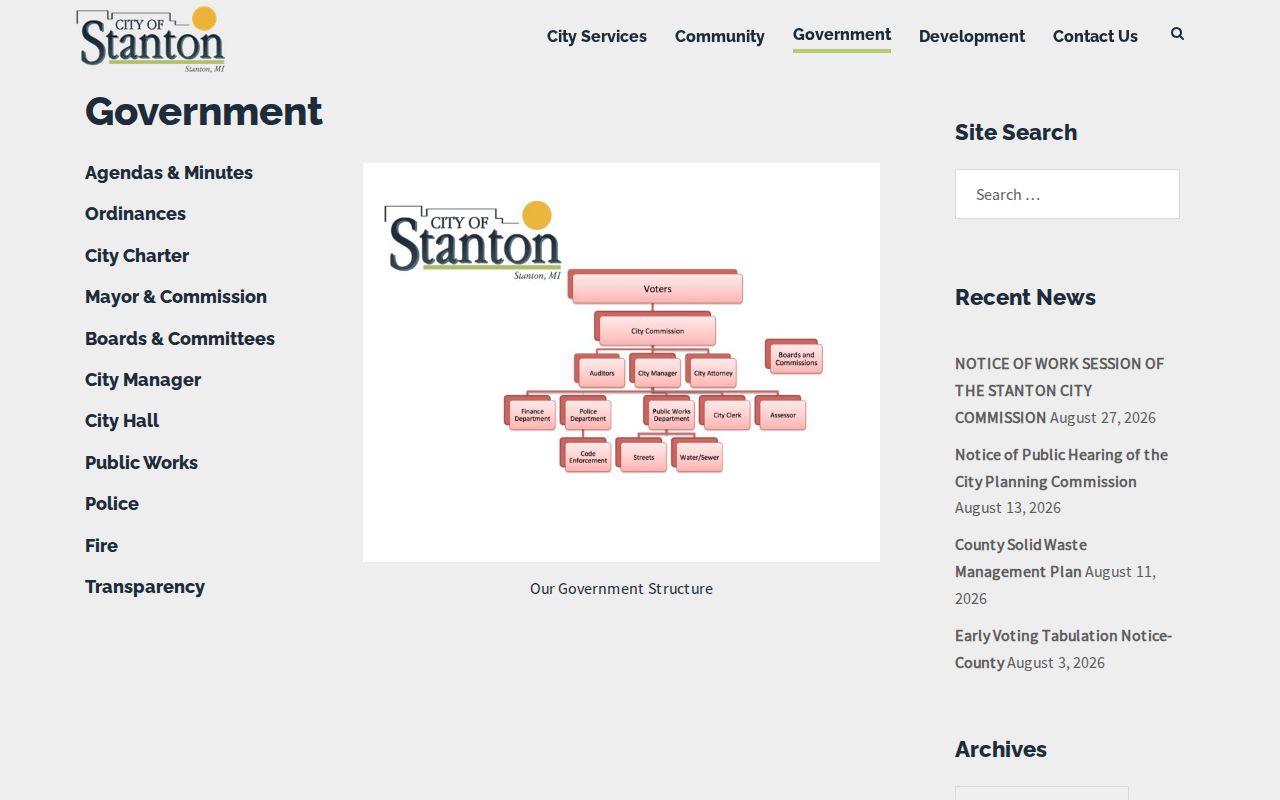Go to Contact Us page

click(x=1095, y=36)
